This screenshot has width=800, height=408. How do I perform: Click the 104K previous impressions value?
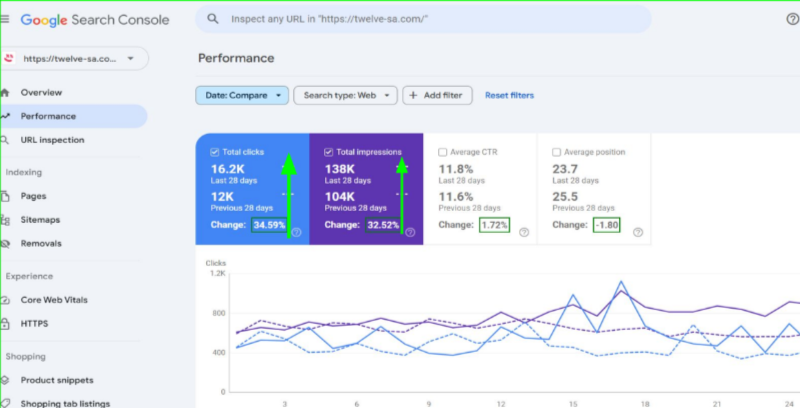340,196
